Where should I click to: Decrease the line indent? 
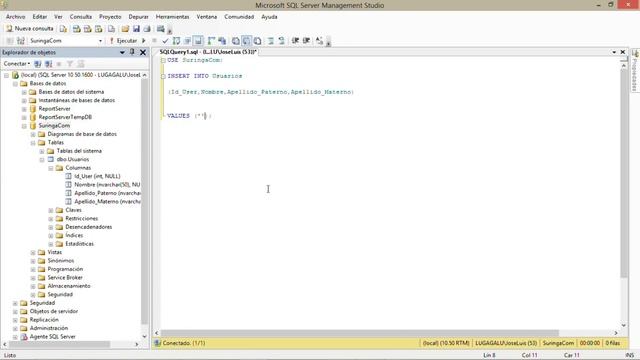pos(295,41)
